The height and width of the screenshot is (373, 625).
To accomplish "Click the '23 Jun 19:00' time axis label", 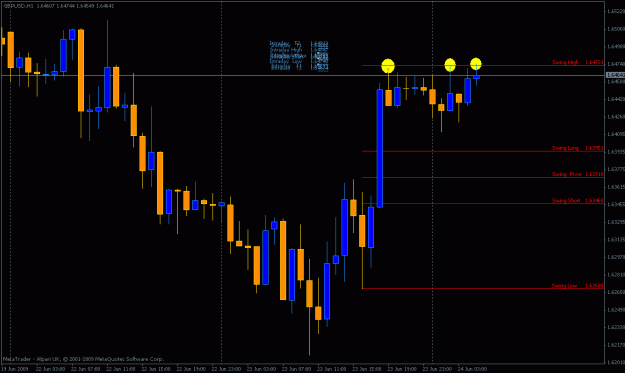I will click(x=402, y=369).
